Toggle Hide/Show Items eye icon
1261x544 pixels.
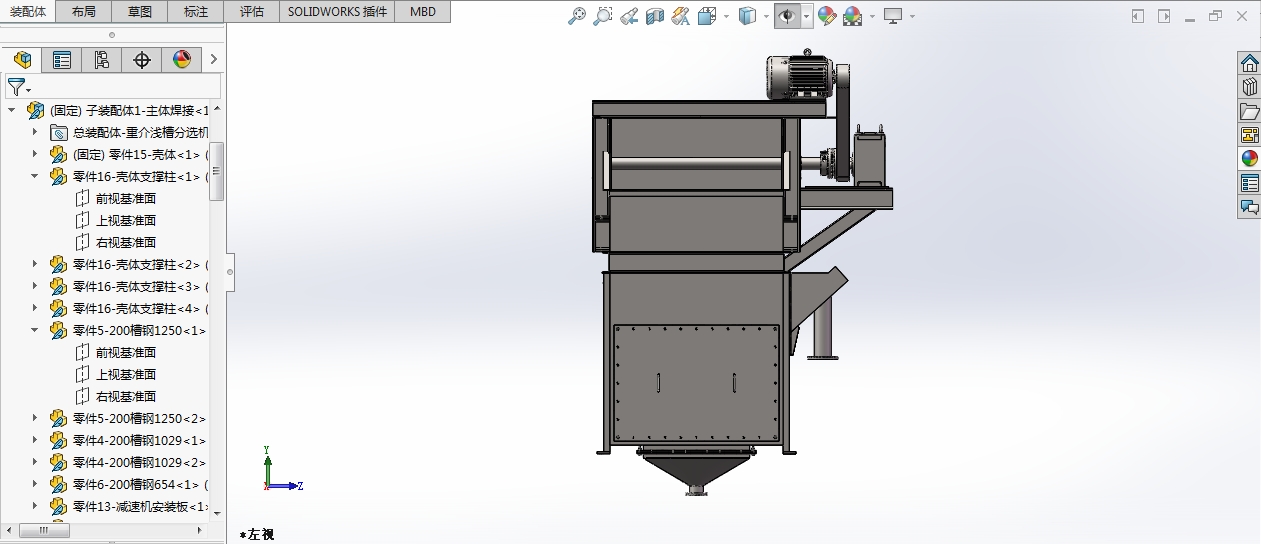click(x=788, y=16)
